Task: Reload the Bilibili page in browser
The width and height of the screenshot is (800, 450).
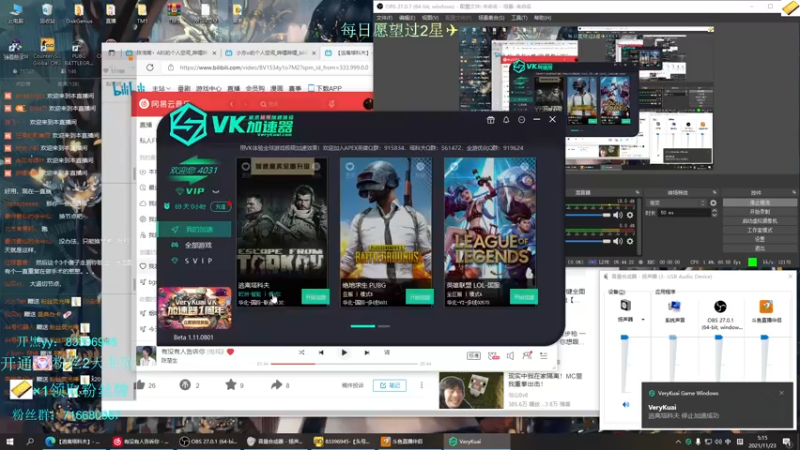Action: [x=149, y=67]
